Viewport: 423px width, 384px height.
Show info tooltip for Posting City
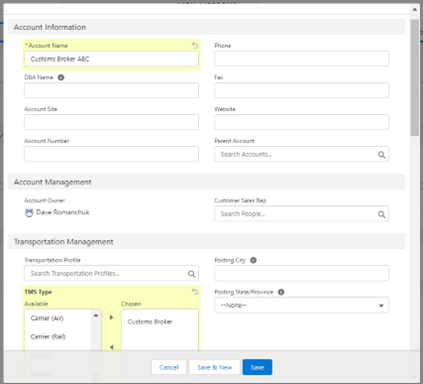pos(253,260)
